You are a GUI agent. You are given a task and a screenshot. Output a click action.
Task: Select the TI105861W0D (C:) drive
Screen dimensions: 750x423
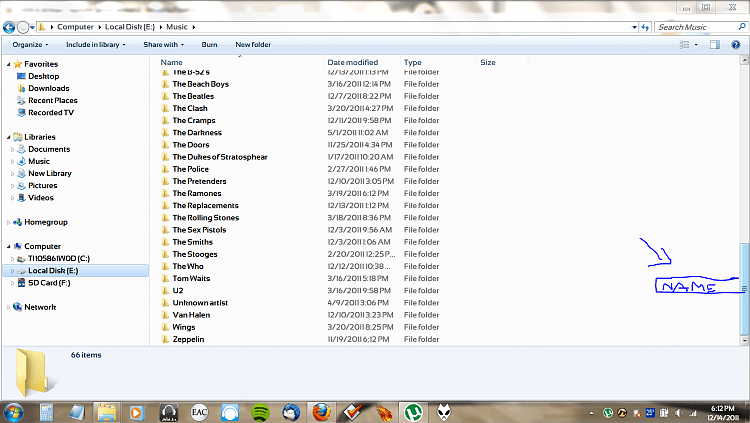[x=59, y=258]
